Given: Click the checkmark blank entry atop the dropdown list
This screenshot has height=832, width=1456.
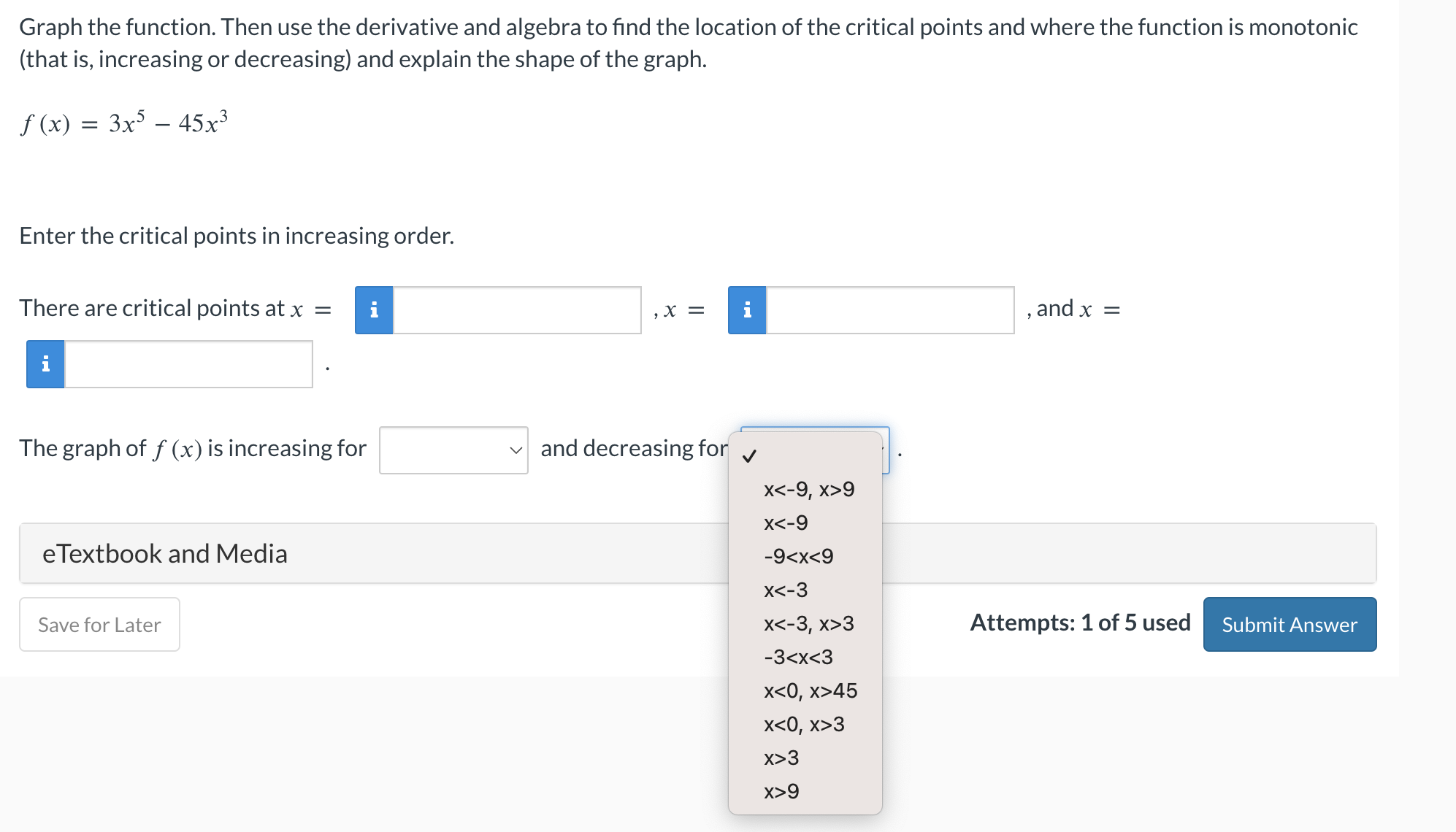Looking at the screenshot, I should pos(749,456).
